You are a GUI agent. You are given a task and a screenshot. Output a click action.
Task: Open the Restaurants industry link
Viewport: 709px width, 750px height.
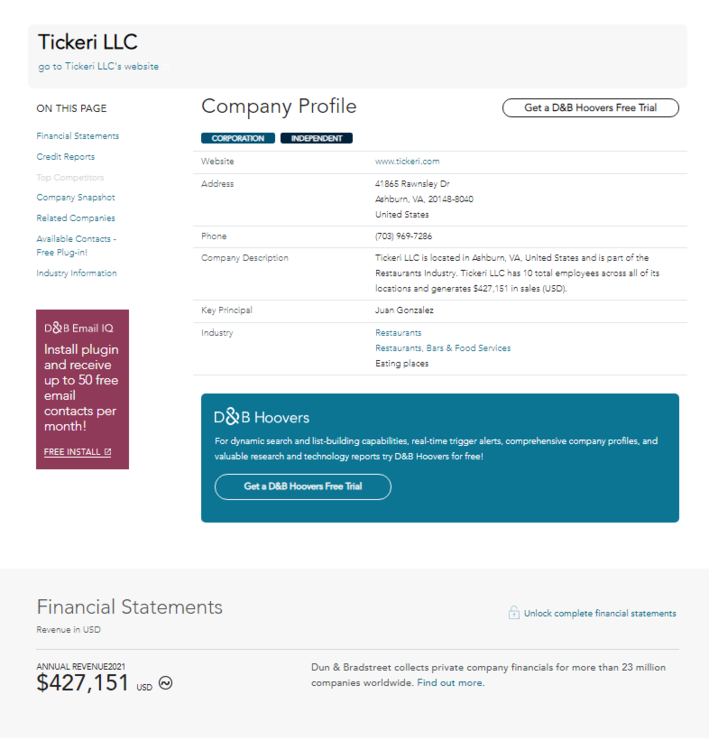(x=398, y=332)
